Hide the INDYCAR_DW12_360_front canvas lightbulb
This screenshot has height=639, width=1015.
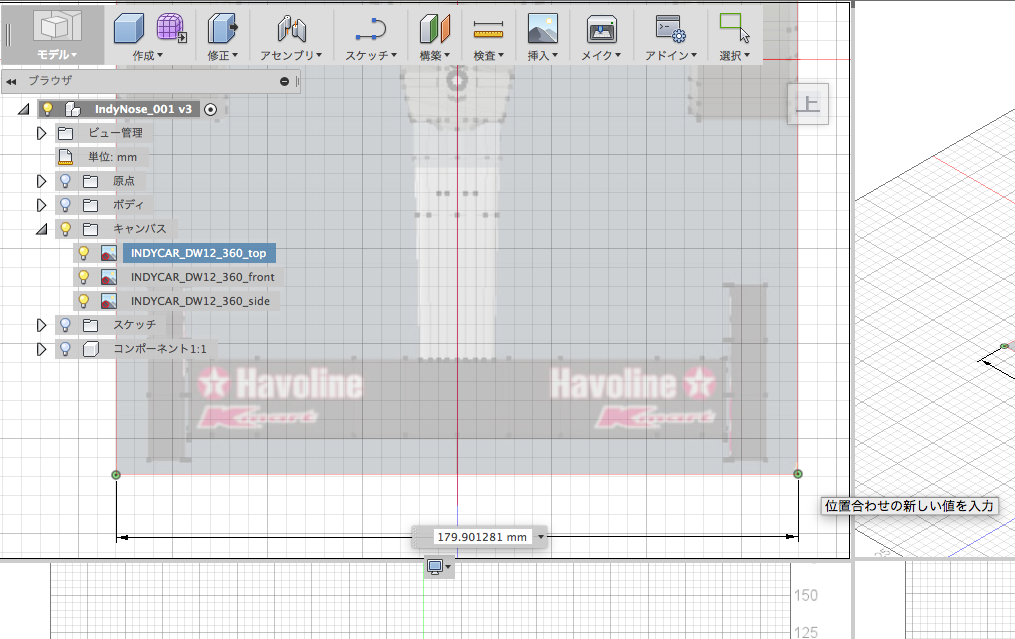(x=84, y=276)
